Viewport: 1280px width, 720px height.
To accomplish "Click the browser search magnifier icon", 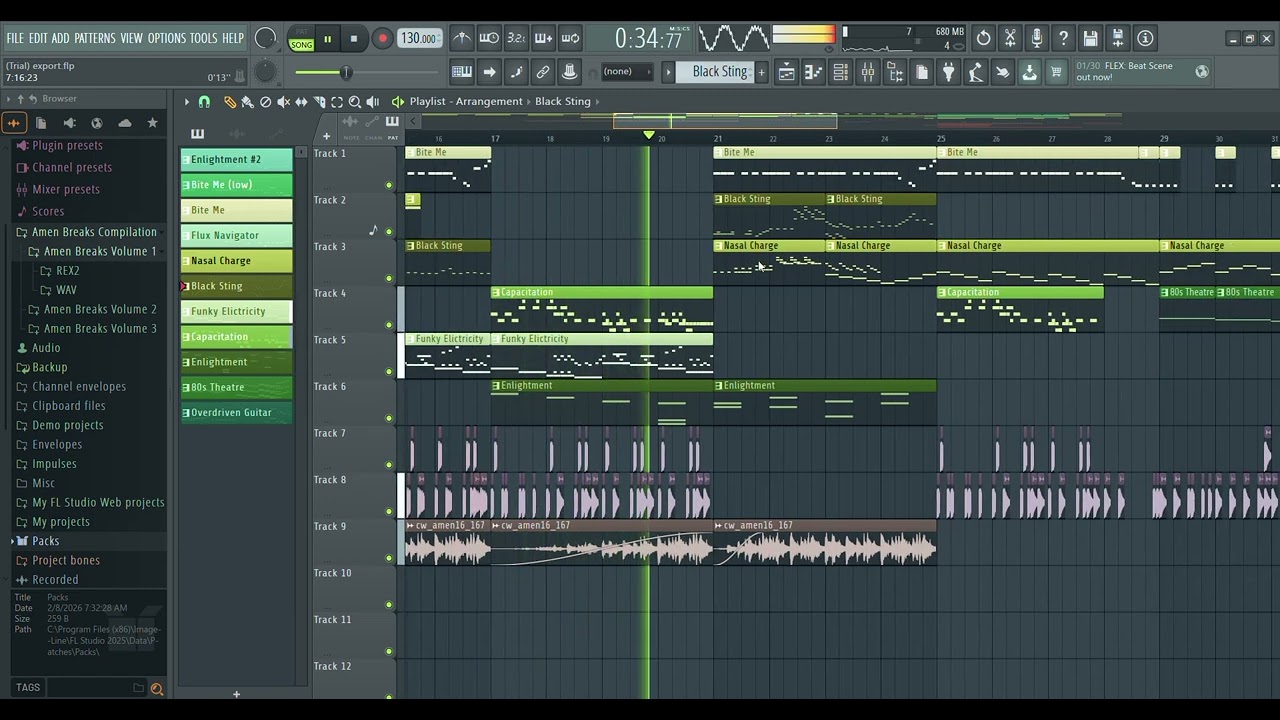I will tap(157, 688).
